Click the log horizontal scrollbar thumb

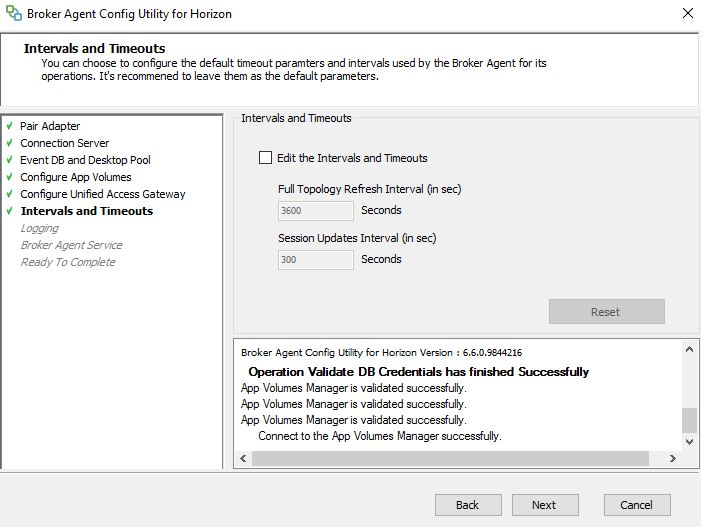(x=450, y=458)
